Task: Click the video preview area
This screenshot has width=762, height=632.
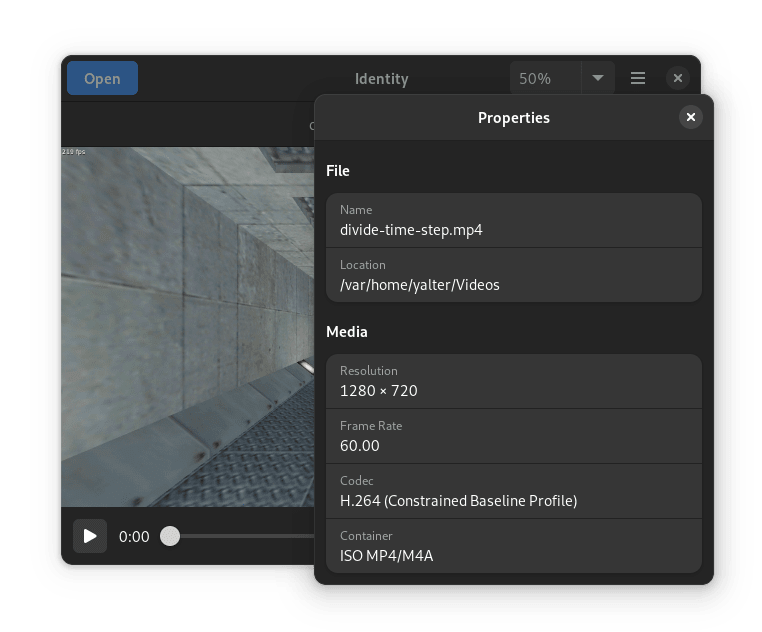Action: pos(188,325)
